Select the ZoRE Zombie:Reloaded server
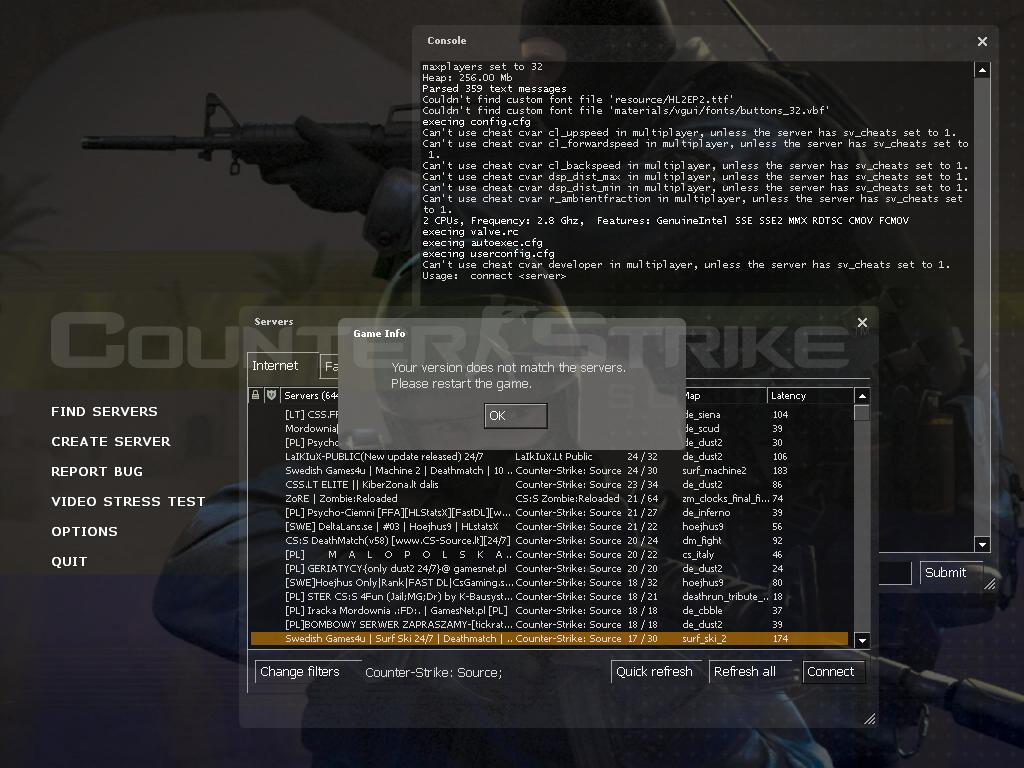This screenshot has width=1024, height=768. pyautogui.click(x=549, y=498)
